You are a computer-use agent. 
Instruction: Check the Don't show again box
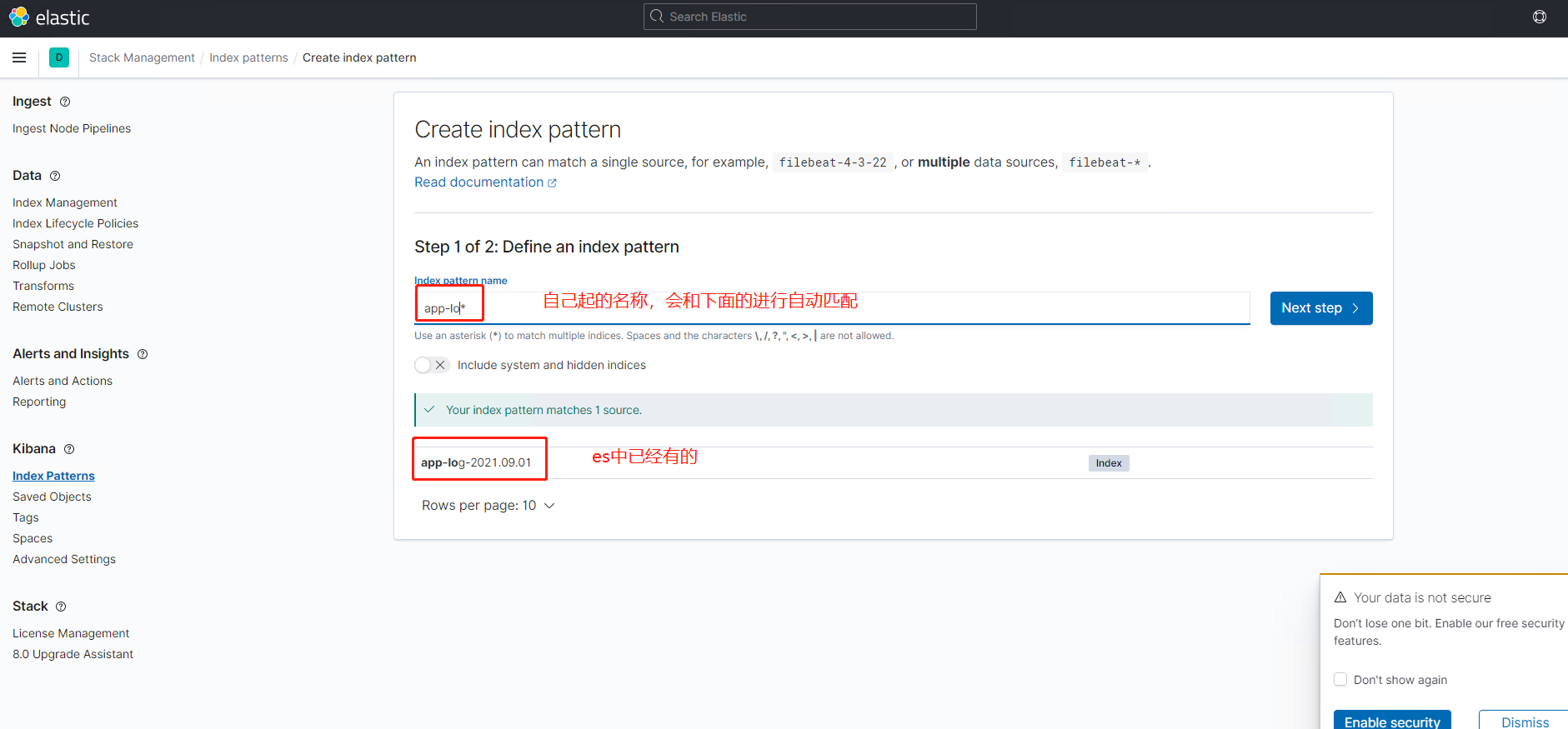coord(1340,679)
